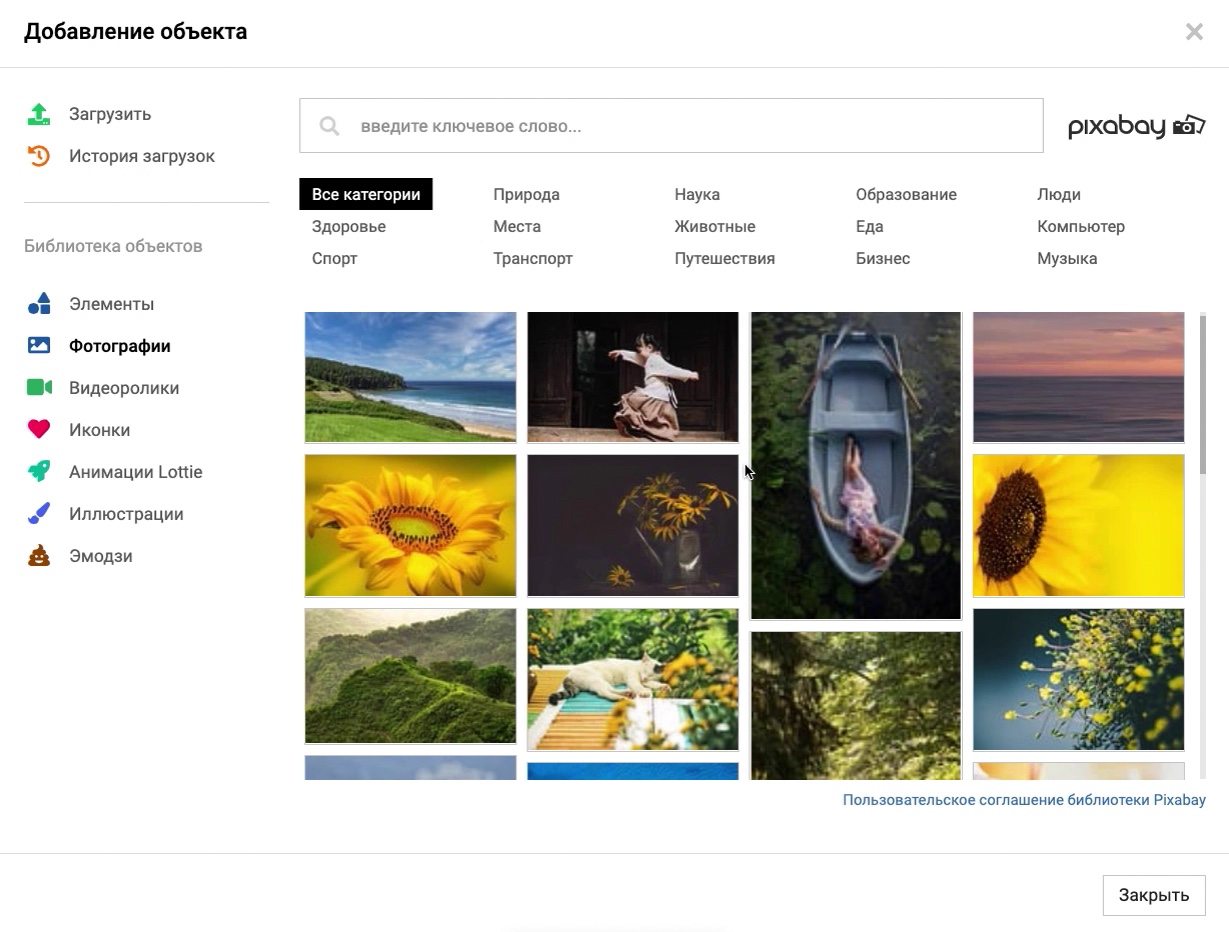This screenshot has height=932, width=1229.
Task: Choose the Путешествия category
Action: (724, 259)
